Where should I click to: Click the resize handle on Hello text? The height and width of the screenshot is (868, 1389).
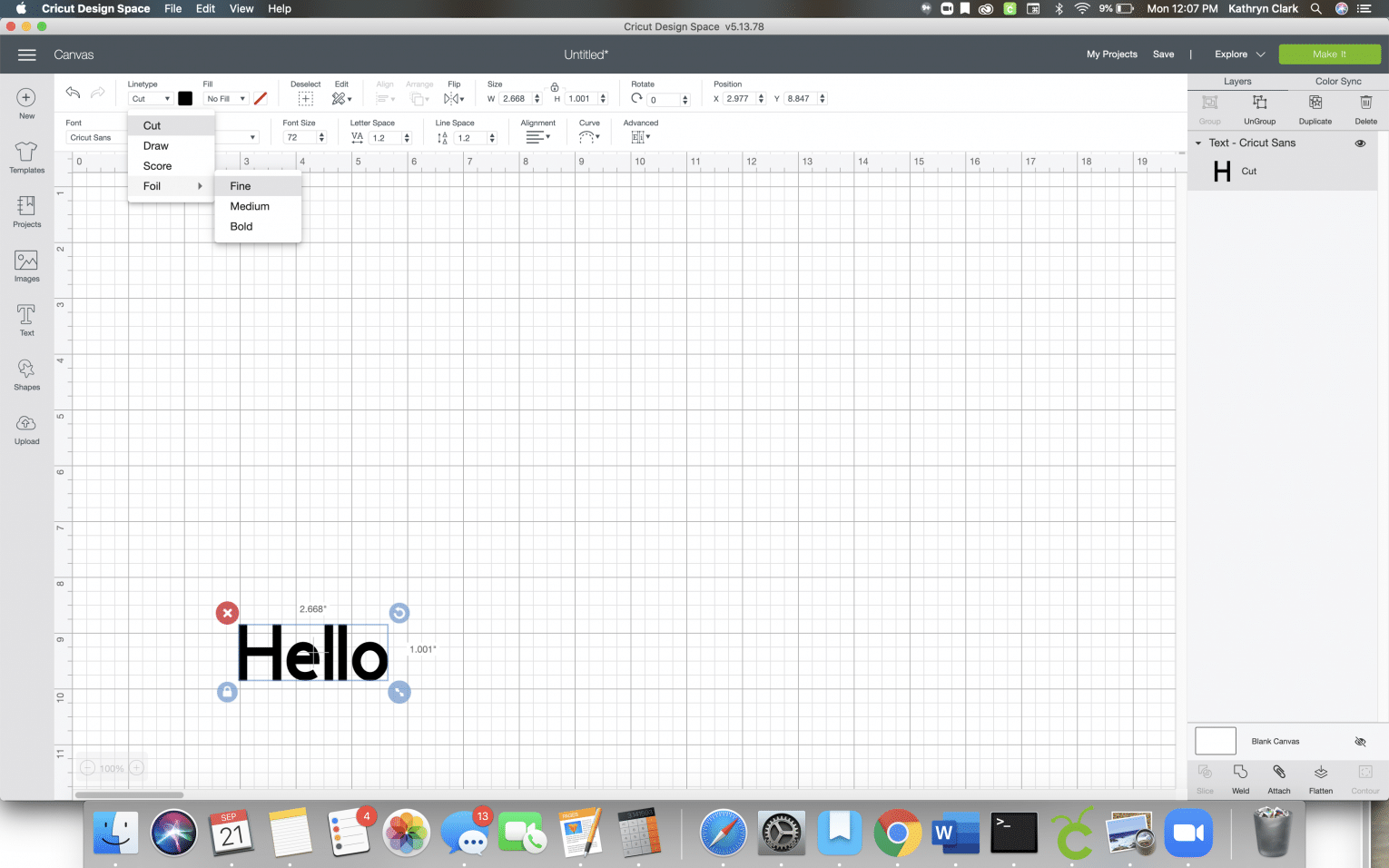(x=399, y=692)
